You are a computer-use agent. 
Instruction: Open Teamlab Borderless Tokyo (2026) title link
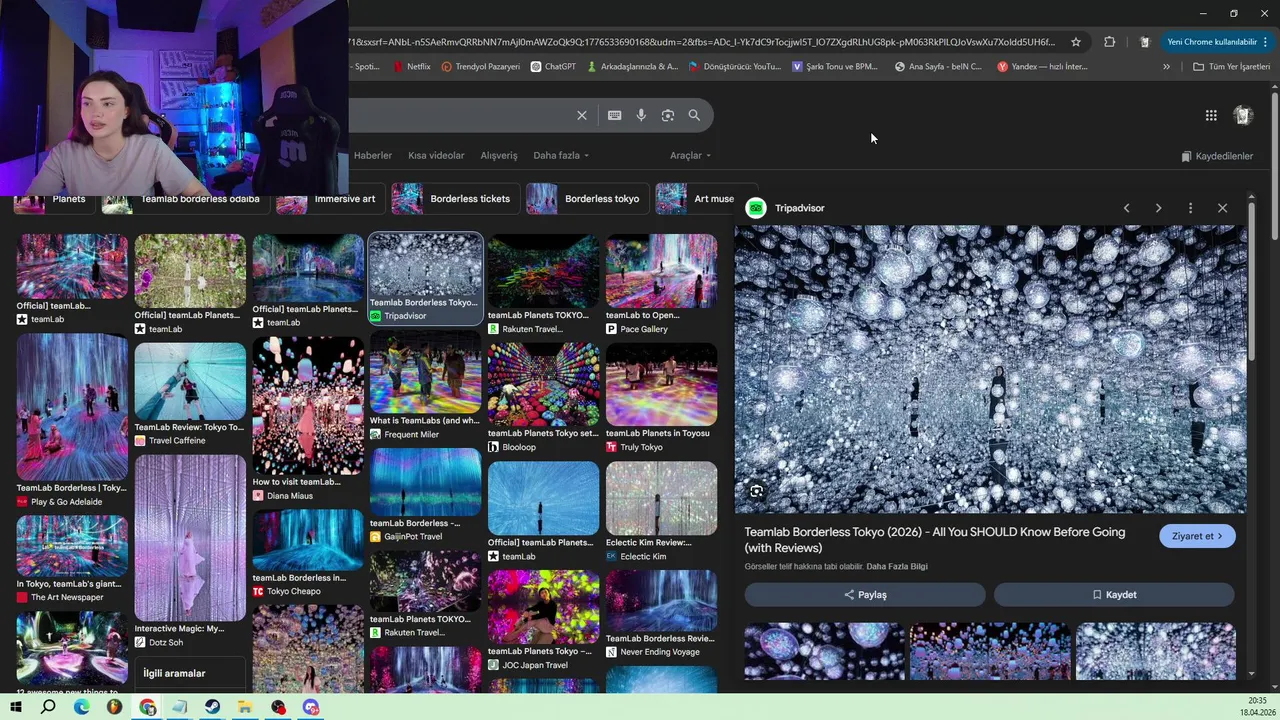pyautogui.click(x=935, y=540)
